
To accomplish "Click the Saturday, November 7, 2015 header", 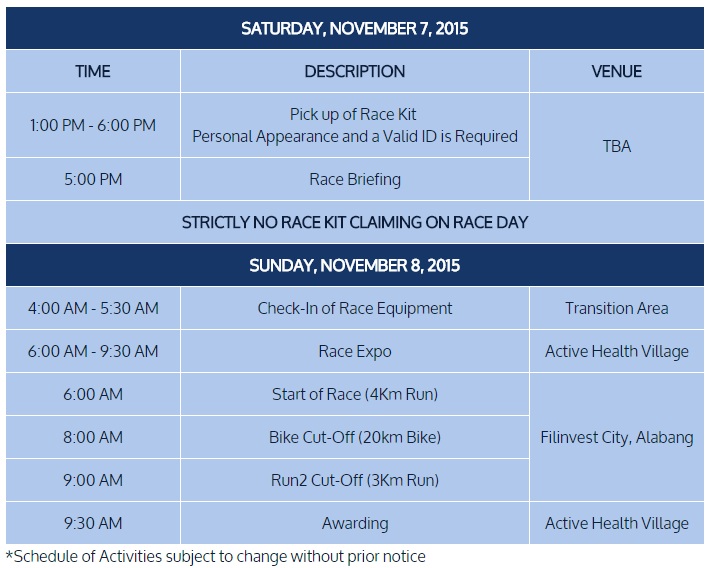I will [x=354, y=28].
